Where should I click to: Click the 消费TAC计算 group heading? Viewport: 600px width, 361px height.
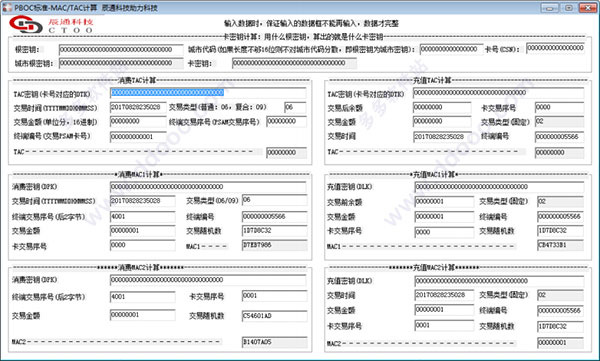[137, 80]
